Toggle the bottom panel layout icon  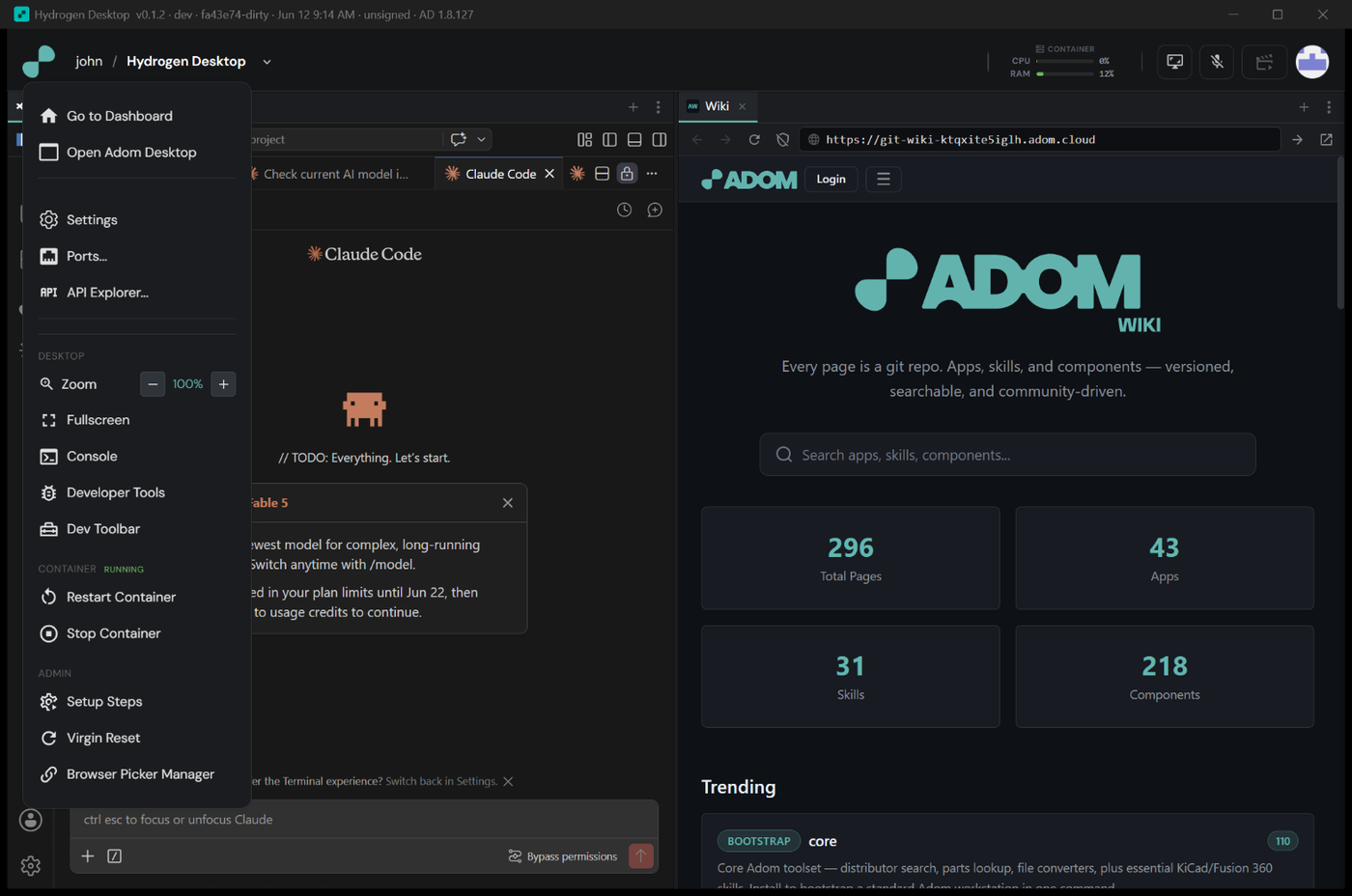point(634,140)
